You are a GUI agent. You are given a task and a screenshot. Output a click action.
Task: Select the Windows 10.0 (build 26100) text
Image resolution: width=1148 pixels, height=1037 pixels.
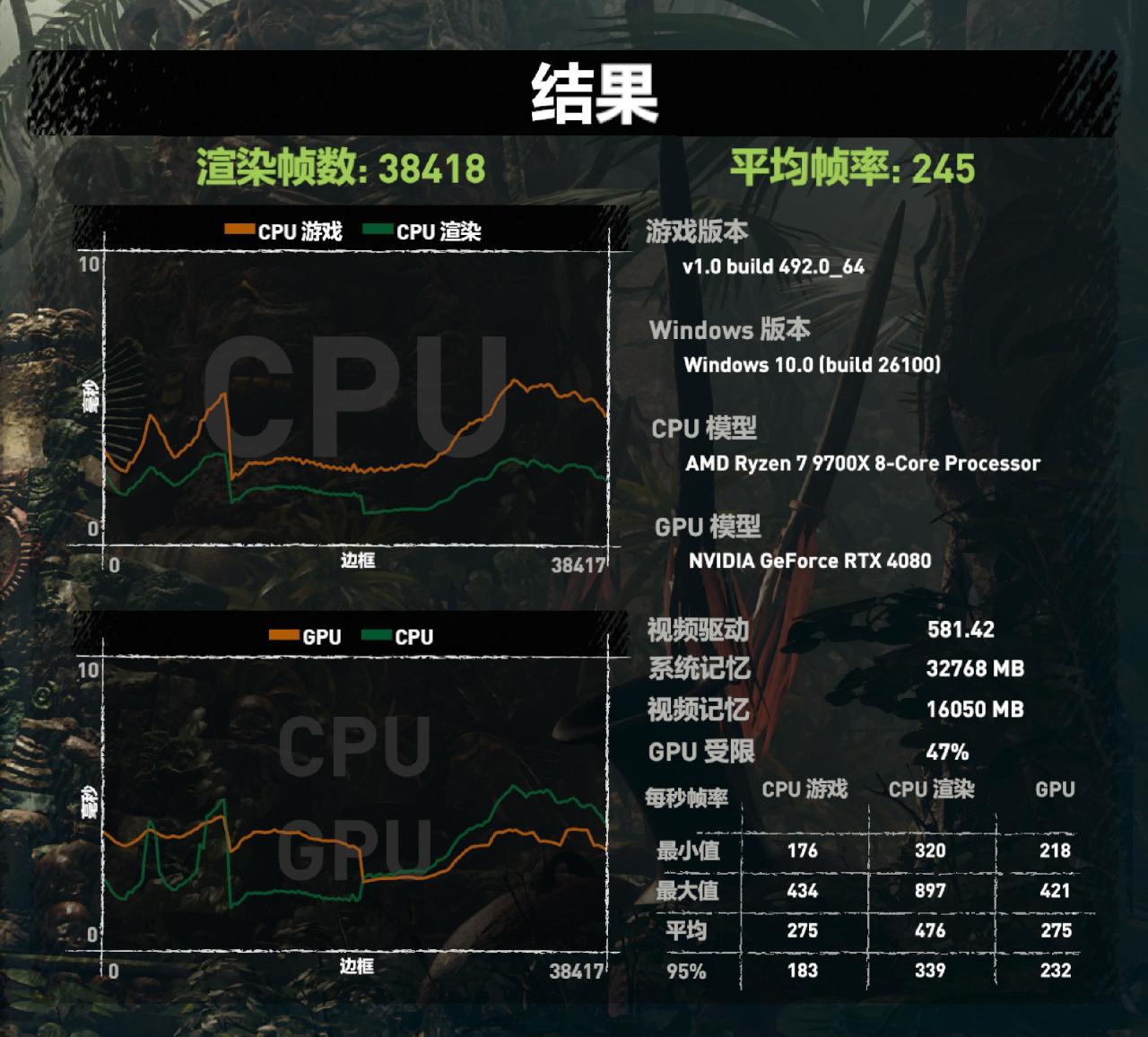[x=813, y=364]
